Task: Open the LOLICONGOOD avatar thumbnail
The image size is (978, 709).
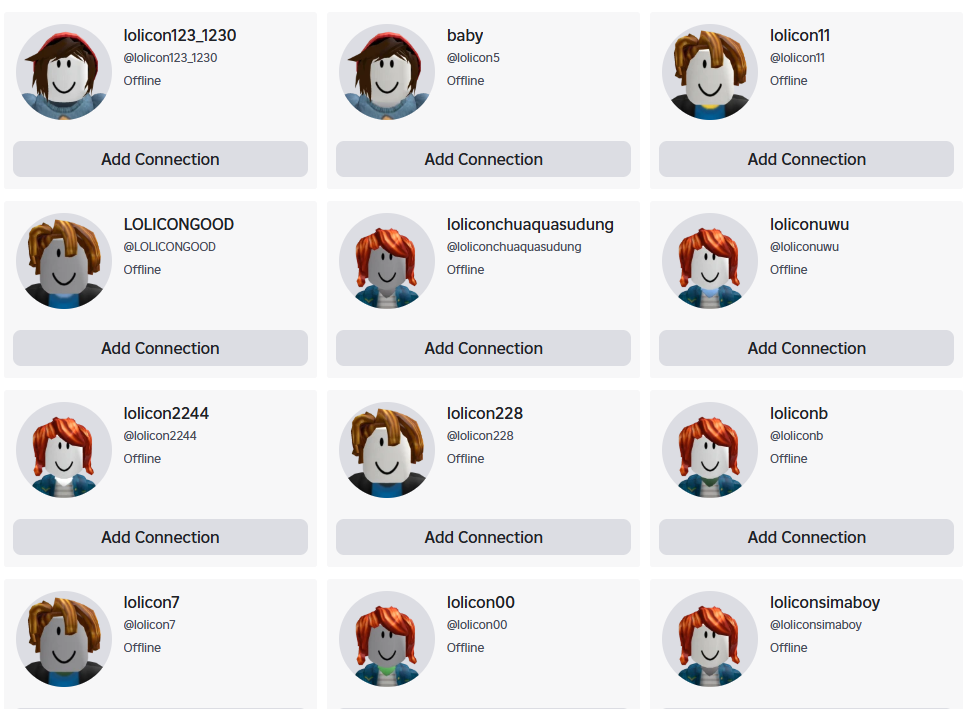Action: 64,261
